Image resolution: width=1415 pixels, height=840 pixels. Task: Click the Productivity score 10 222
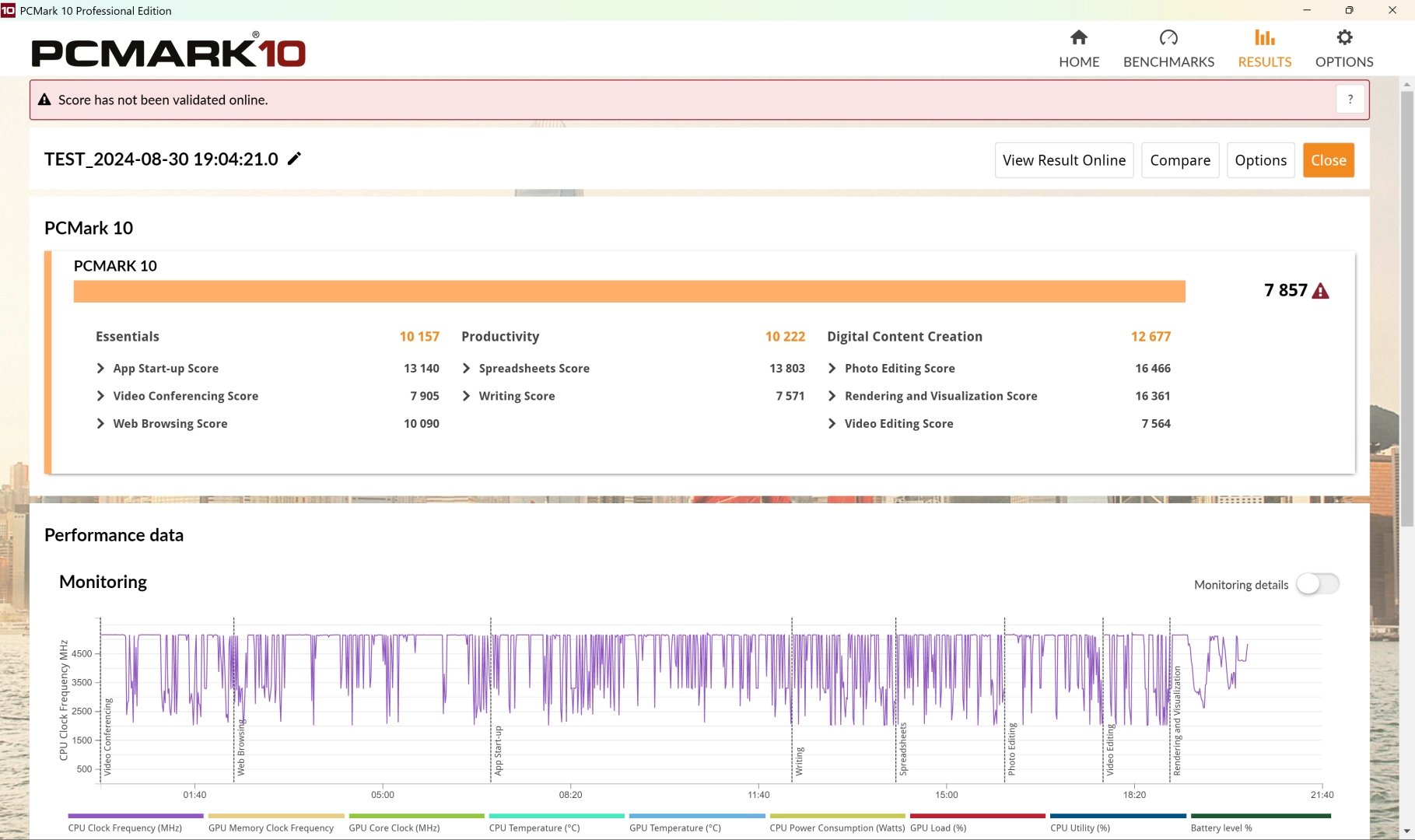click(785, 337)
